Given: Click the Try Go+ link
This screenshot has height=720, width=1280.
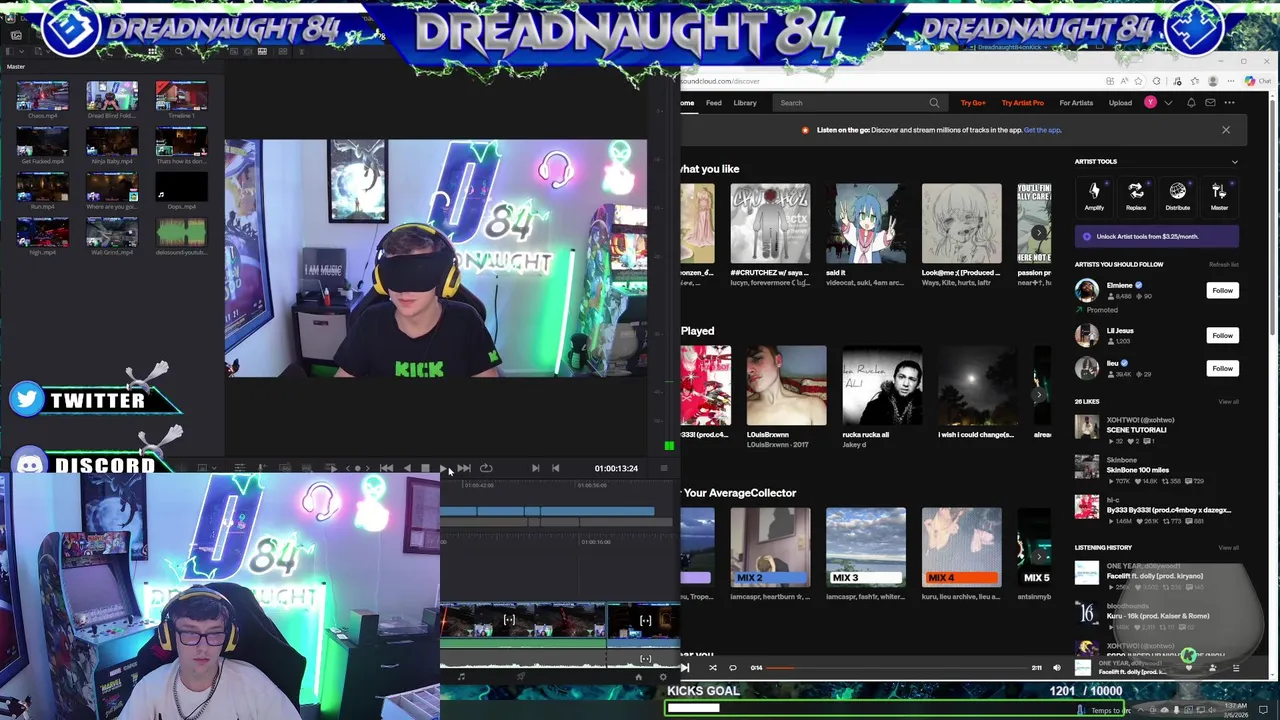Looking at the screenshot, I should [x=973, y=102].
